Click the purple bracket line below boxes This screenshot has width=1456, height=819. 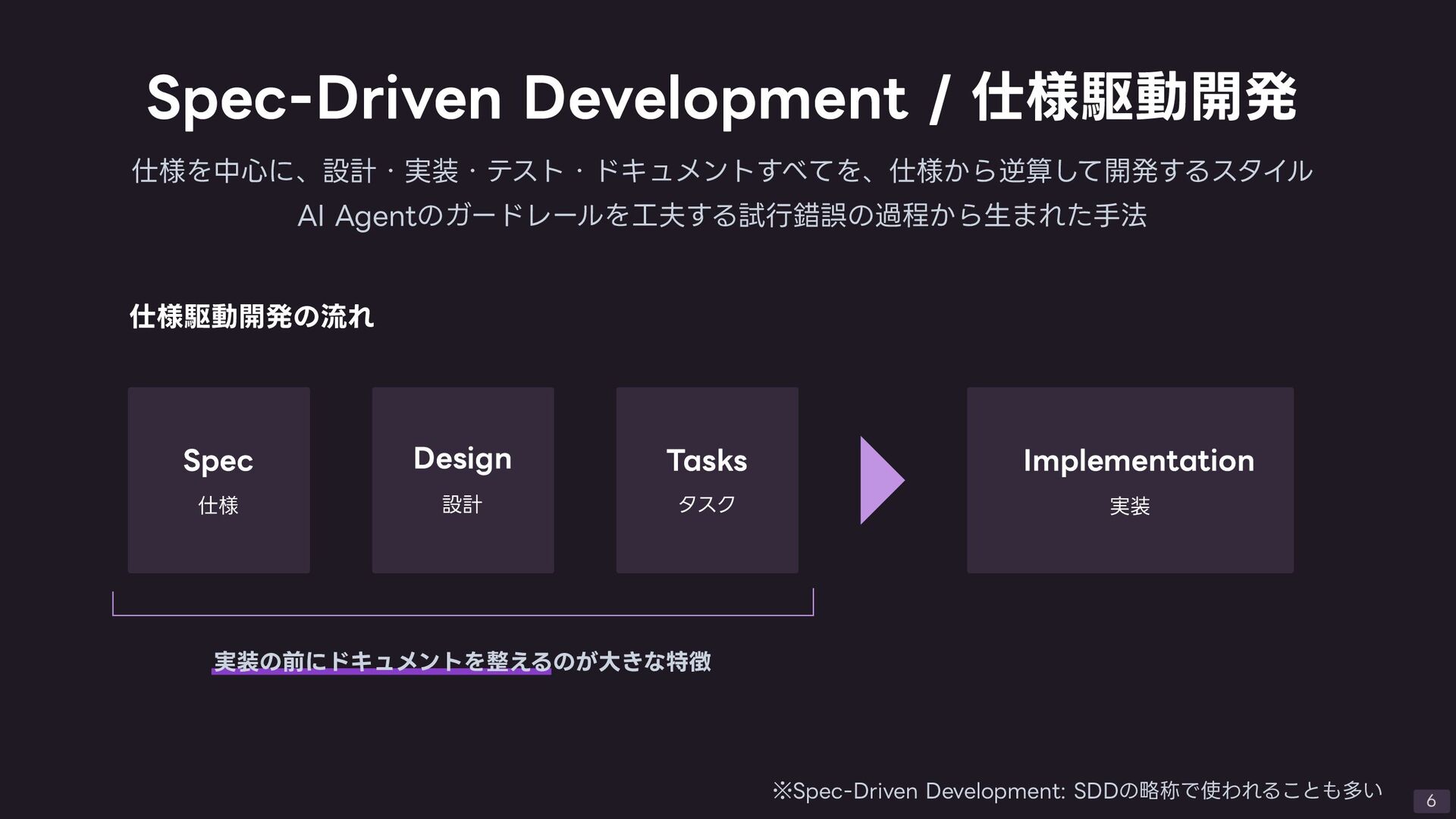click(x=463, y=614)
